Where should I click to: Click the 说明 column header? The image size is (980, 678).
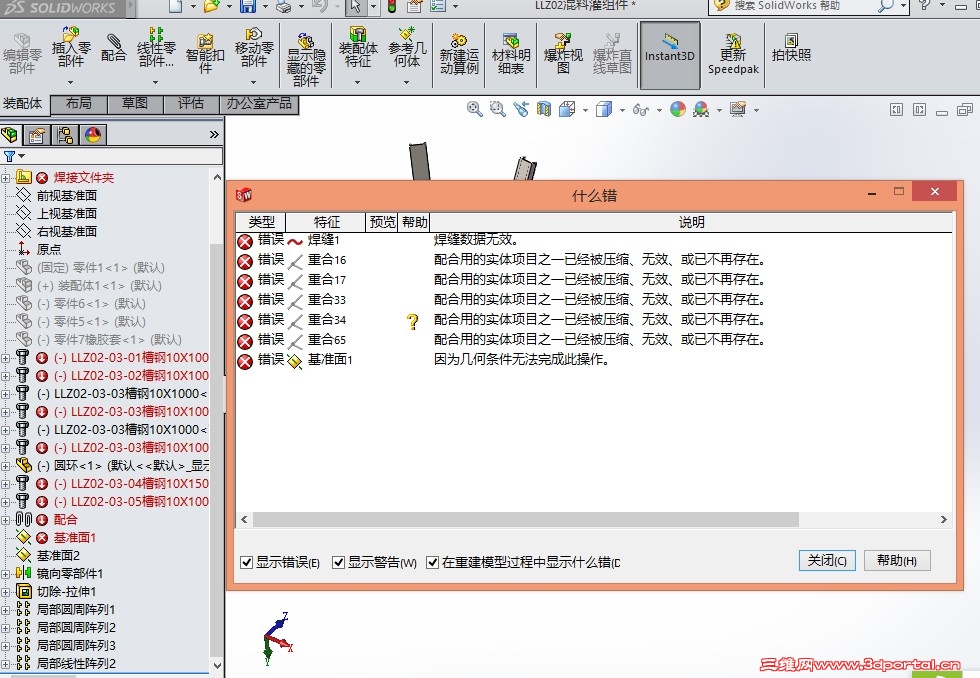tap(691, 222)
